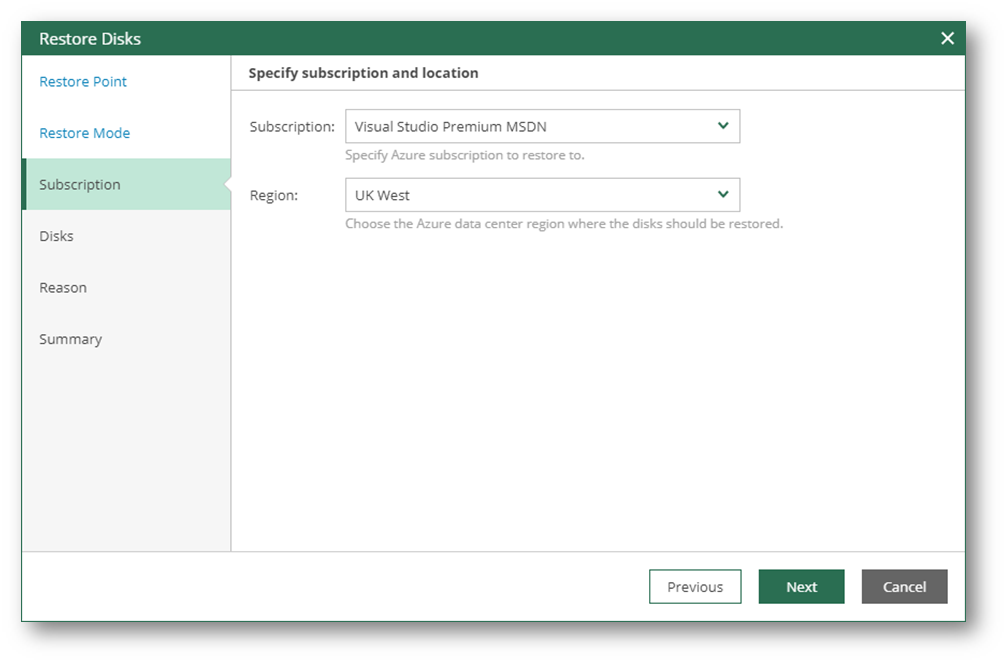Select the Reason step in the sidebar
This screenshot has height=664, width=1008.
(63, 288)
